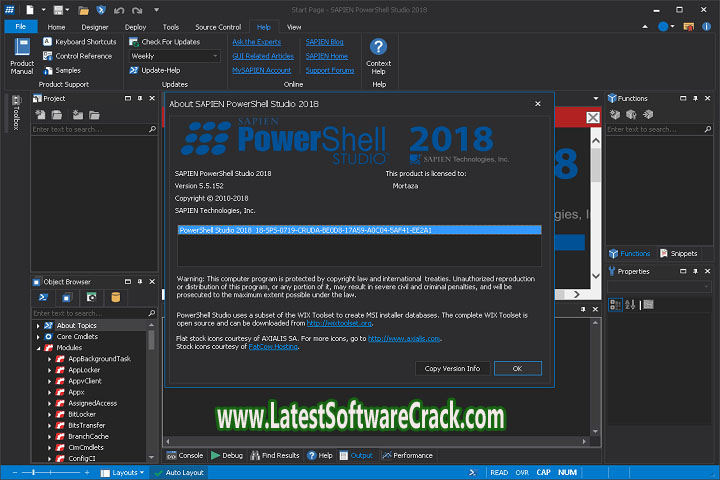Click the Save icon in quick access toolbar
The width and height of the screenshot is (720, 480).
coord(58,10)
